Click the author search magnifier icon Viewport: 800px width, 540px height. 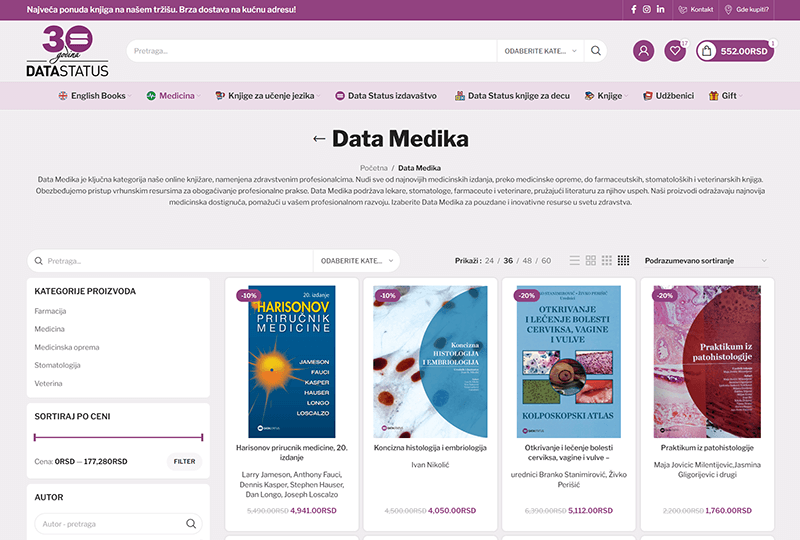(191, 524)
